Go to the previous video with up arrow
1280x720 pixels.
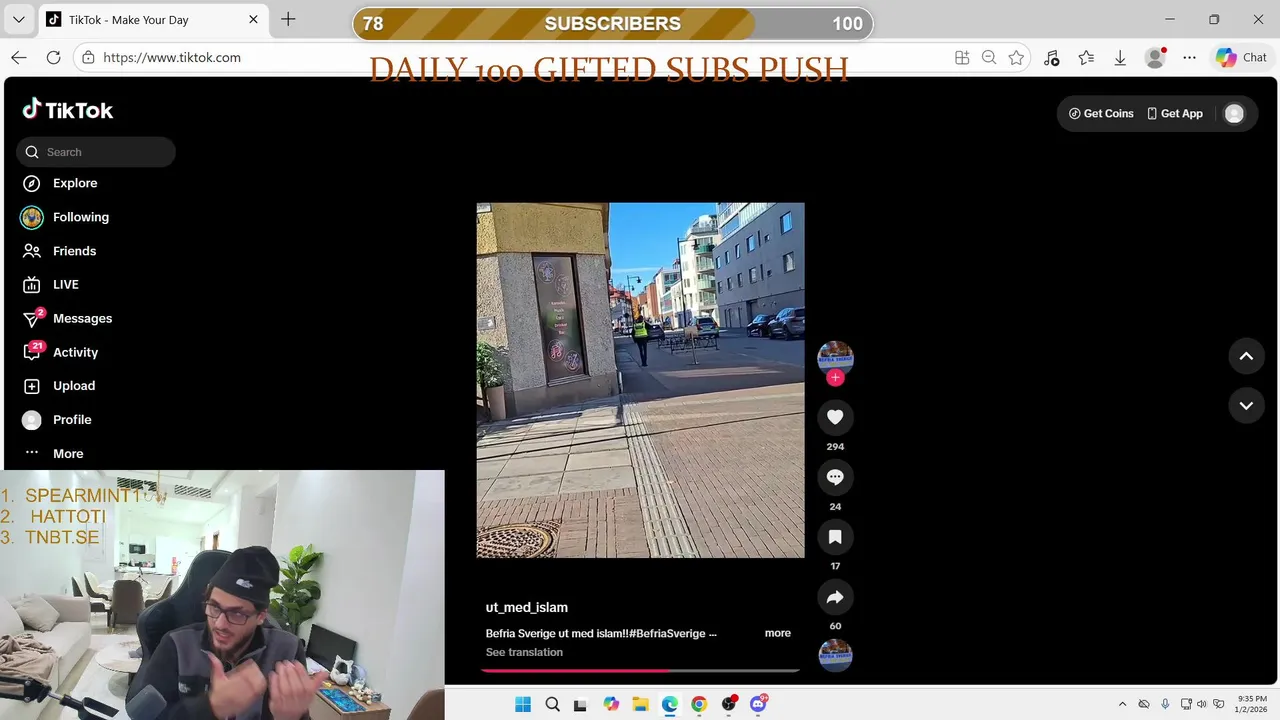pos(1246,356)
